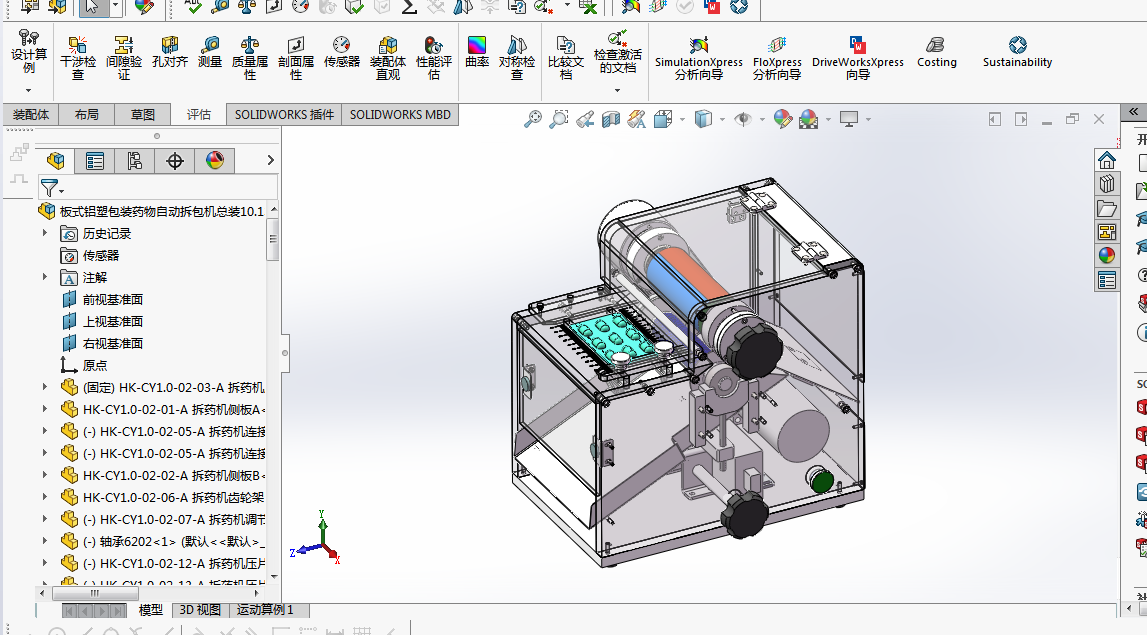1147x635 pixels.
Task: Open the 孔对齐 hole alignment tool
Action: click(x=170, y=52)
